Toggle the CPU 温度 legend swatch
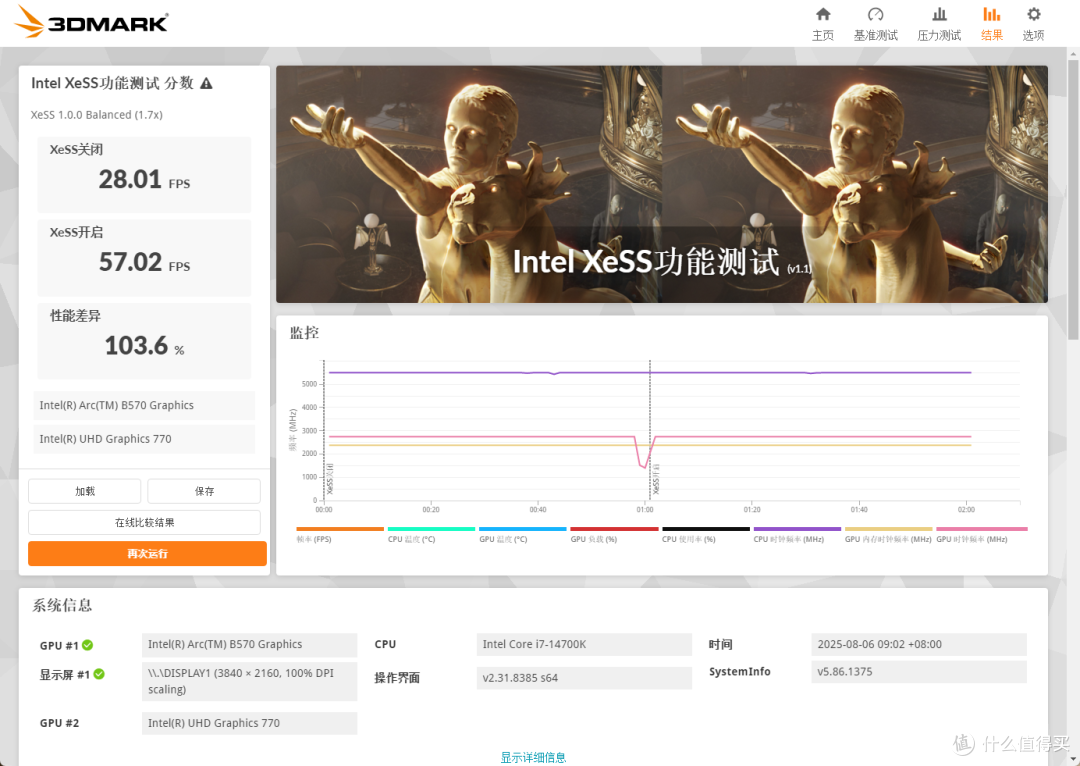This screenshot has height=766, width=1080. click(x=431, y=529)
